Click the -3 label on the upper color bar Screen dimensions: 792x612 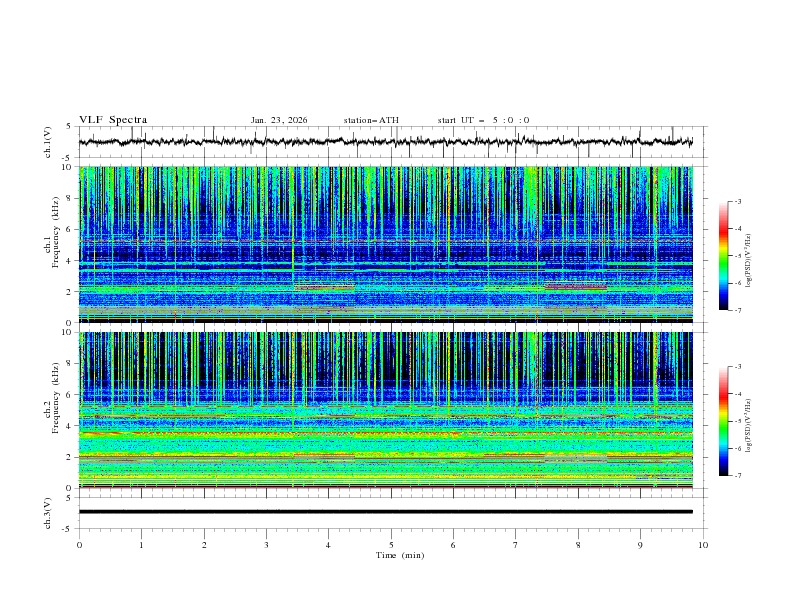pos(740,202)
